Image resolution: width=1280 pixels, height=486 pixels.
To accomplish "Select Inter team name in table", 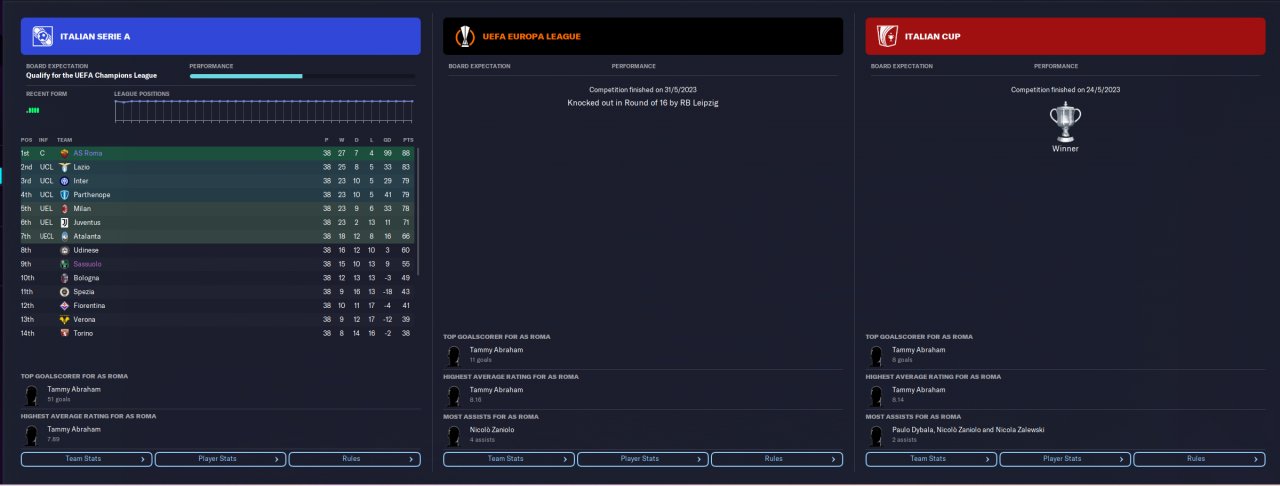I will 81,181.
